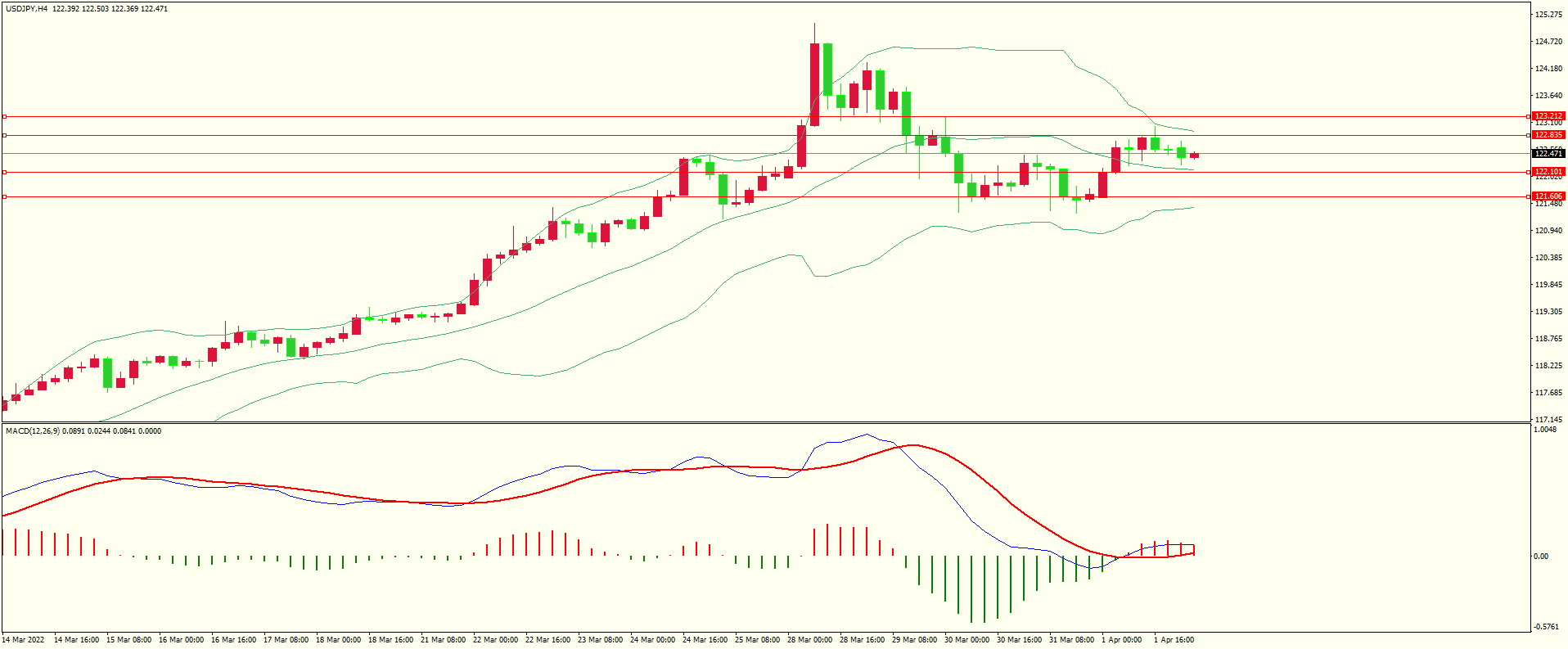Click the 14 Mar 2022 time label
Viewport: 1568px width, 649px height.
[x=24, y=640]
